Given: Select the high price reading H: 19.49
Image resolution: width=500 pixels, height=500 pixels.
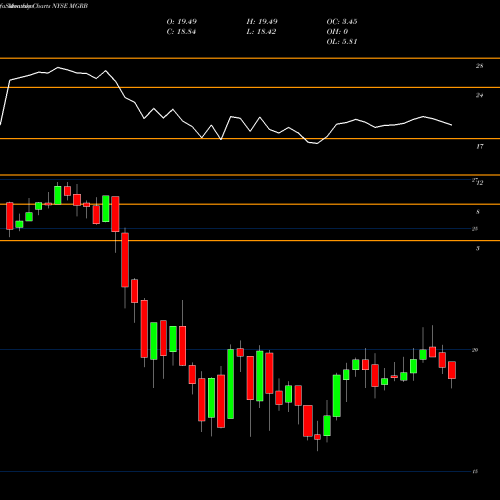Looking at the screenshot, I should tap(262, 22).
